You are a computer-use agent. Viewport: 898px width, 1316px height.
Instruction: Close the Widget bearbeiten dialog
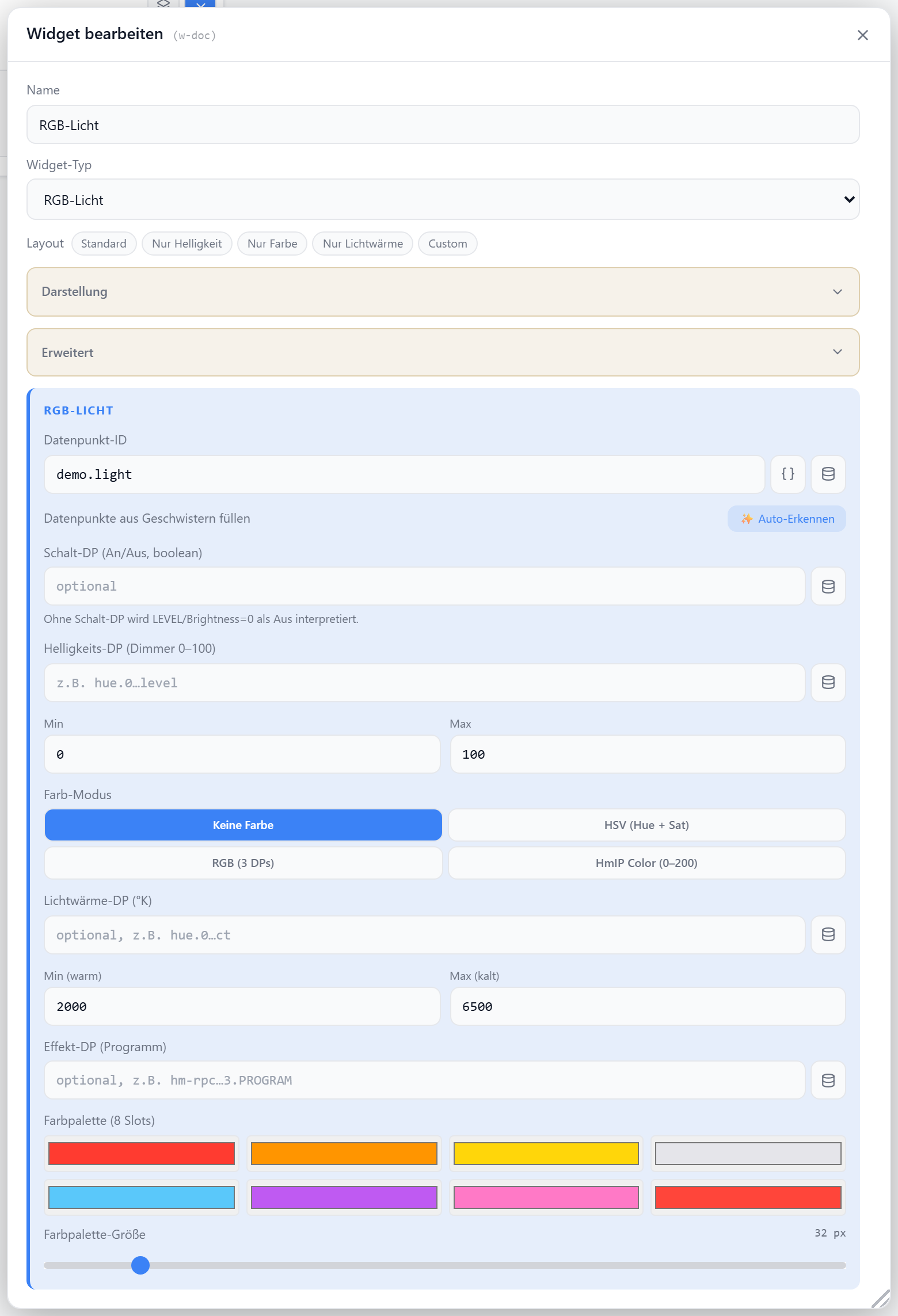(862, 35)
